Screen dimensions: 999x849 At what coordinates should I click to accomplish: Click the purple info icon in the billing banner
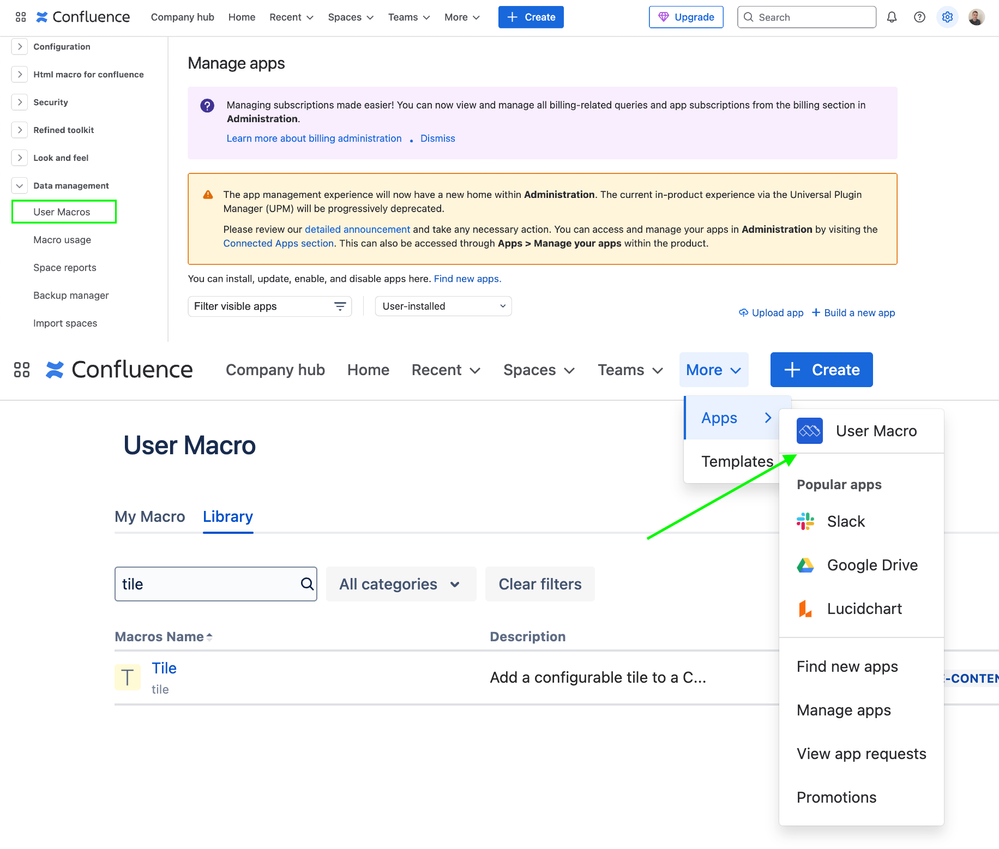coord(207,106)
